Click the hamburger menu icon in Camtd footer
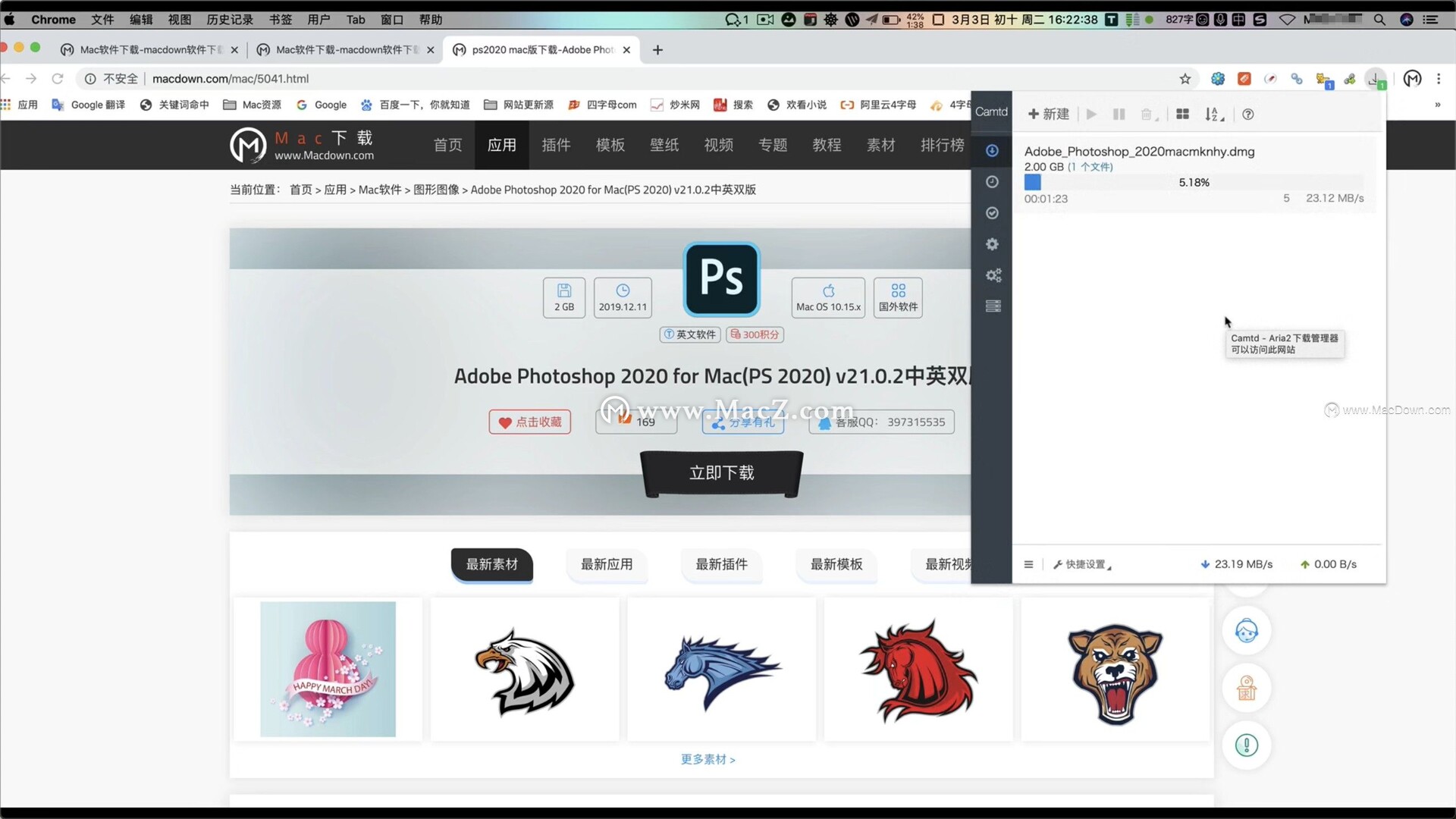 point(1028,564)
